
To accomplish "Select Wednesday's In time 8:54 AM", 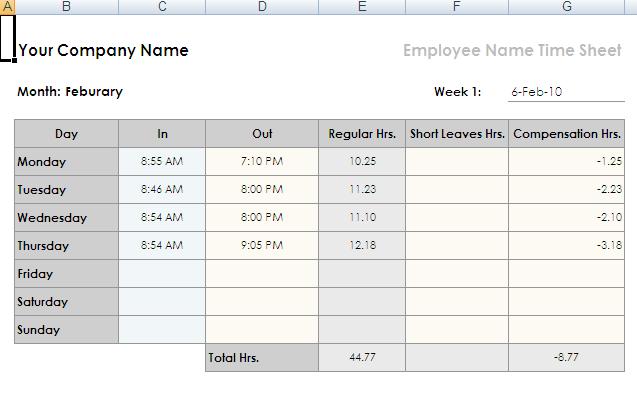I will point(162,218).
